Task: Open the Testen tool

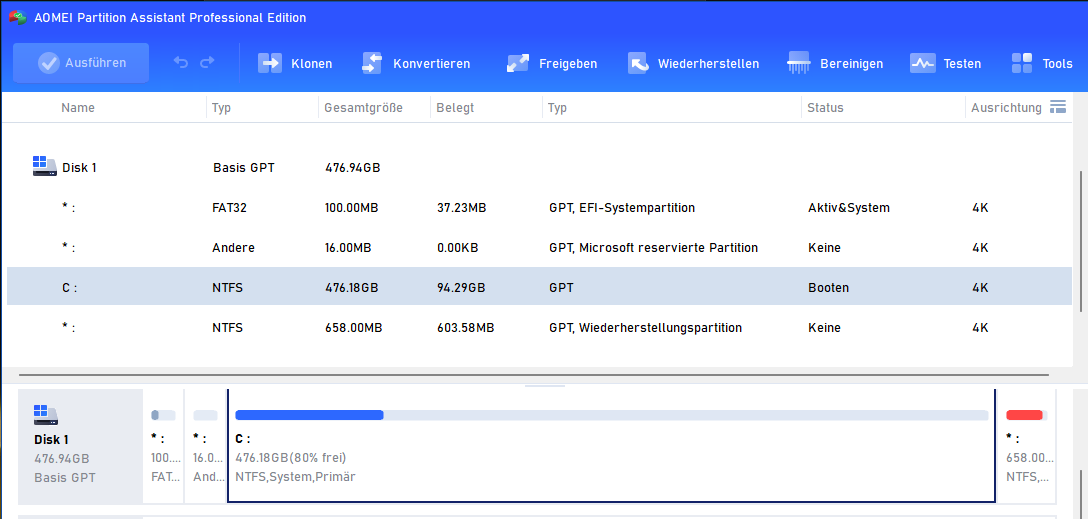Action: click(x=946, y=64)
